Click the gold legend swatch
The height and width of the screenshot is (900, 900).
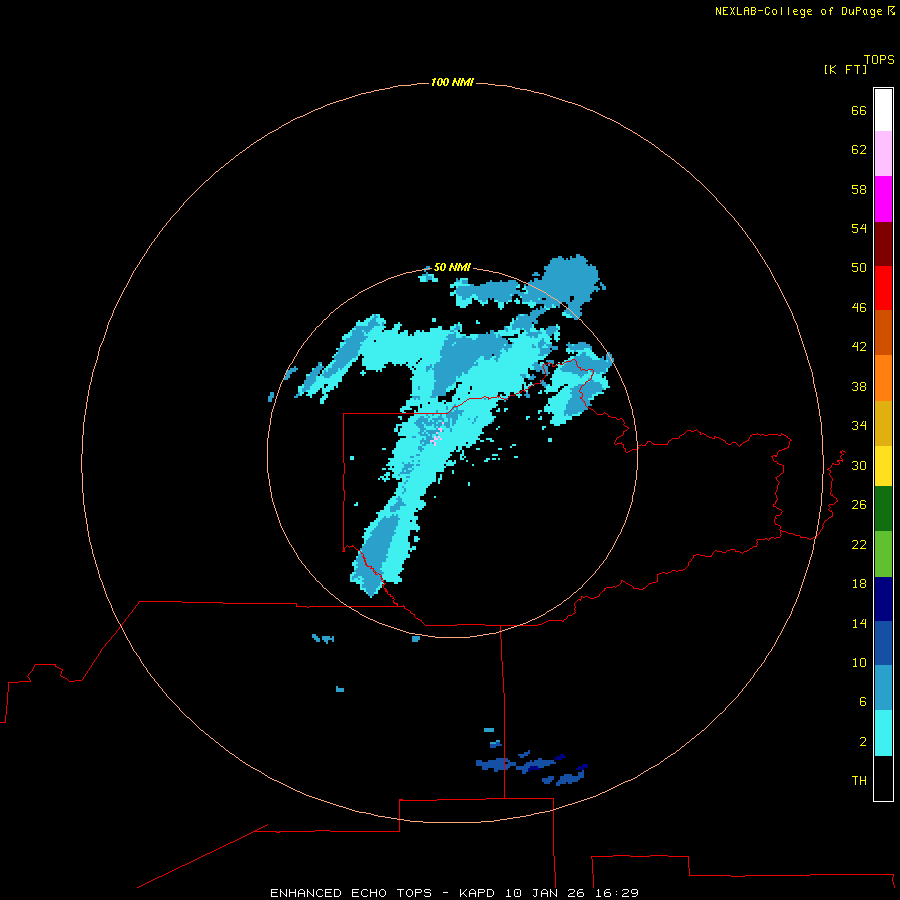point(883,424)
